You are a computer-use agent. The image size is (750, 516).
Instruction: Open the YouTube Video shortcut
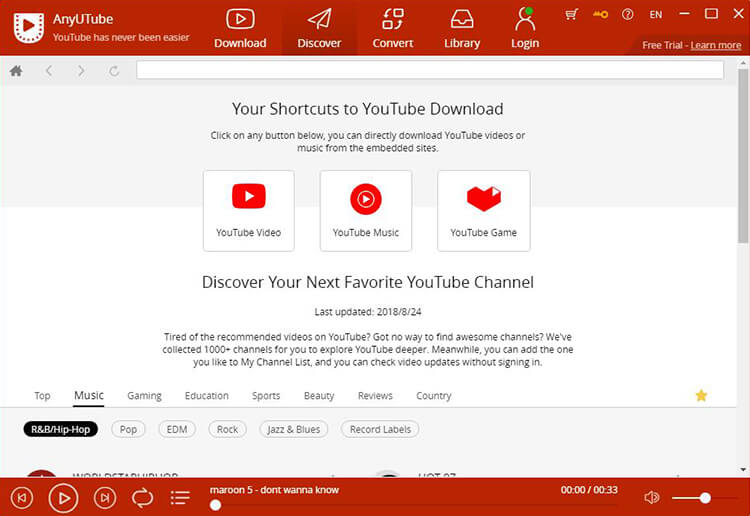pyautogui.click(x=249, y=210)
